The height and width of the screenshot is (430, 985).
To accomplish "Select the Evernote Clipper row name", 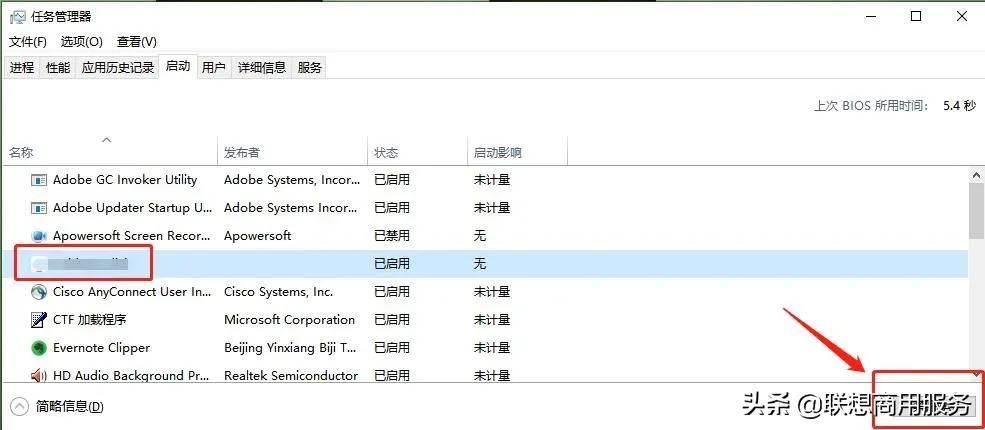I will click(x=102, y=348).
